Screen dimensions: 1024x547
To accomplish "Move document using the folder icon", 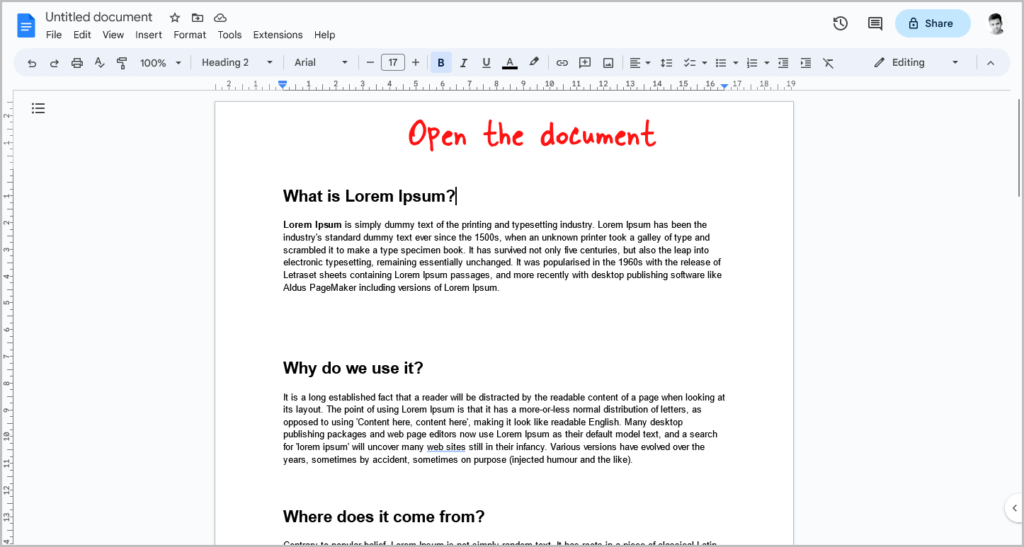I will (x=197, y=18).
